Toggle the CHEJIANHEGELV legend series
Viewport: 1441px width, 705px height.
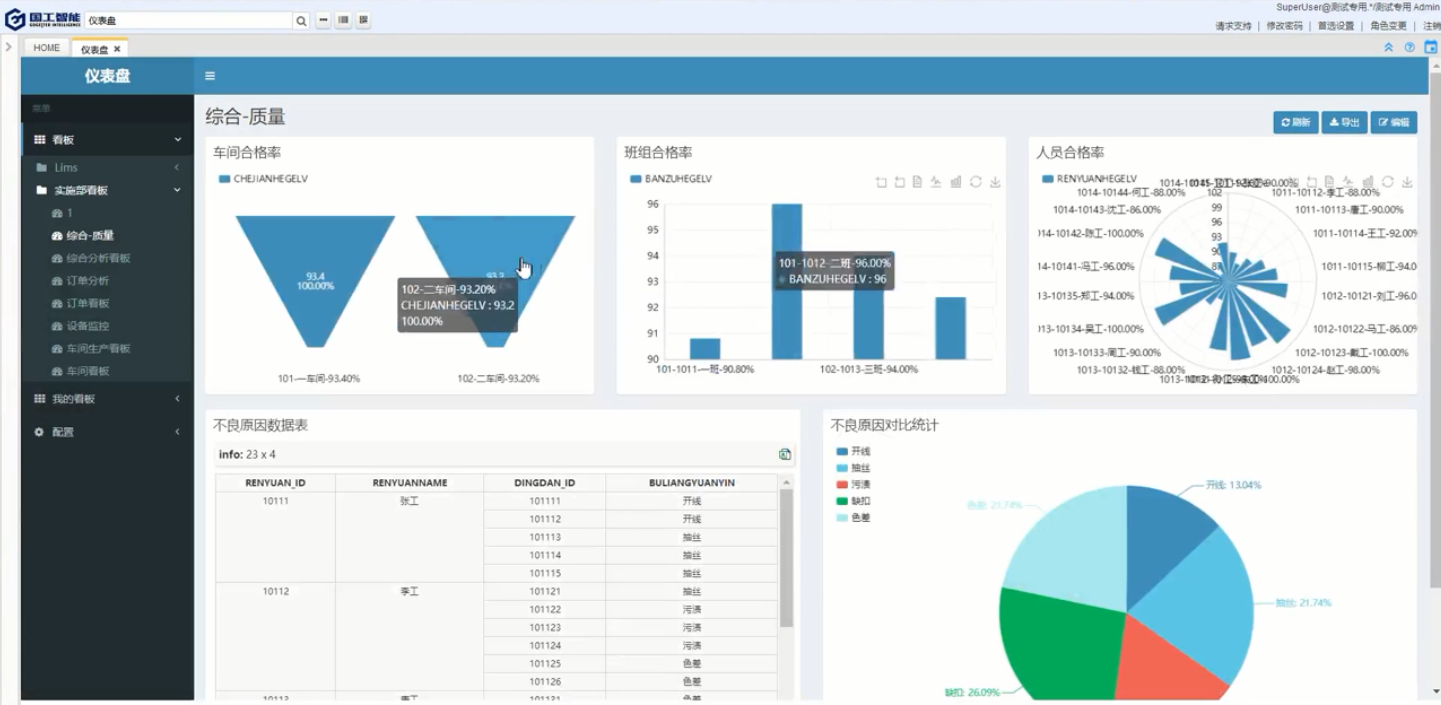(x=262, y=179)
